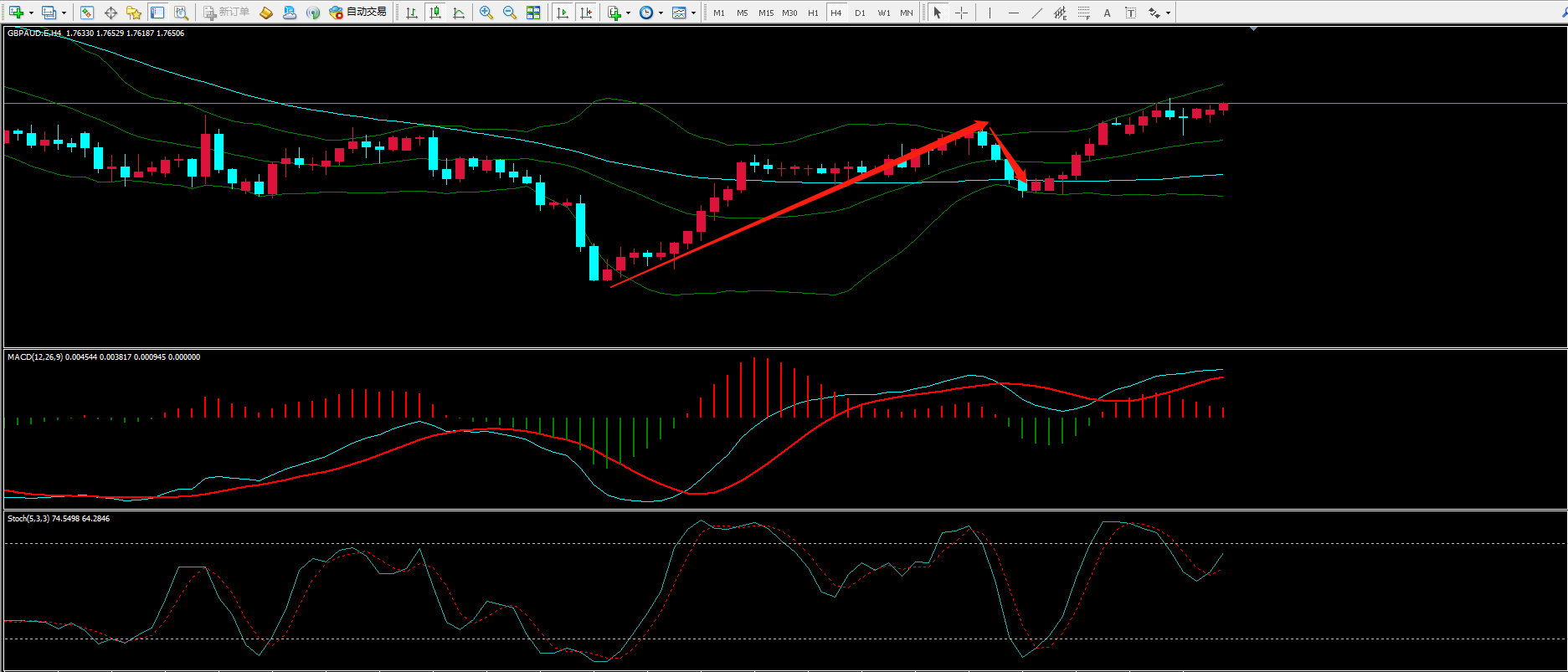This screenshot has height=672, width=1568.
Task: Click the GBPAUD.E,H4 chart label
Action: point(34,33)
